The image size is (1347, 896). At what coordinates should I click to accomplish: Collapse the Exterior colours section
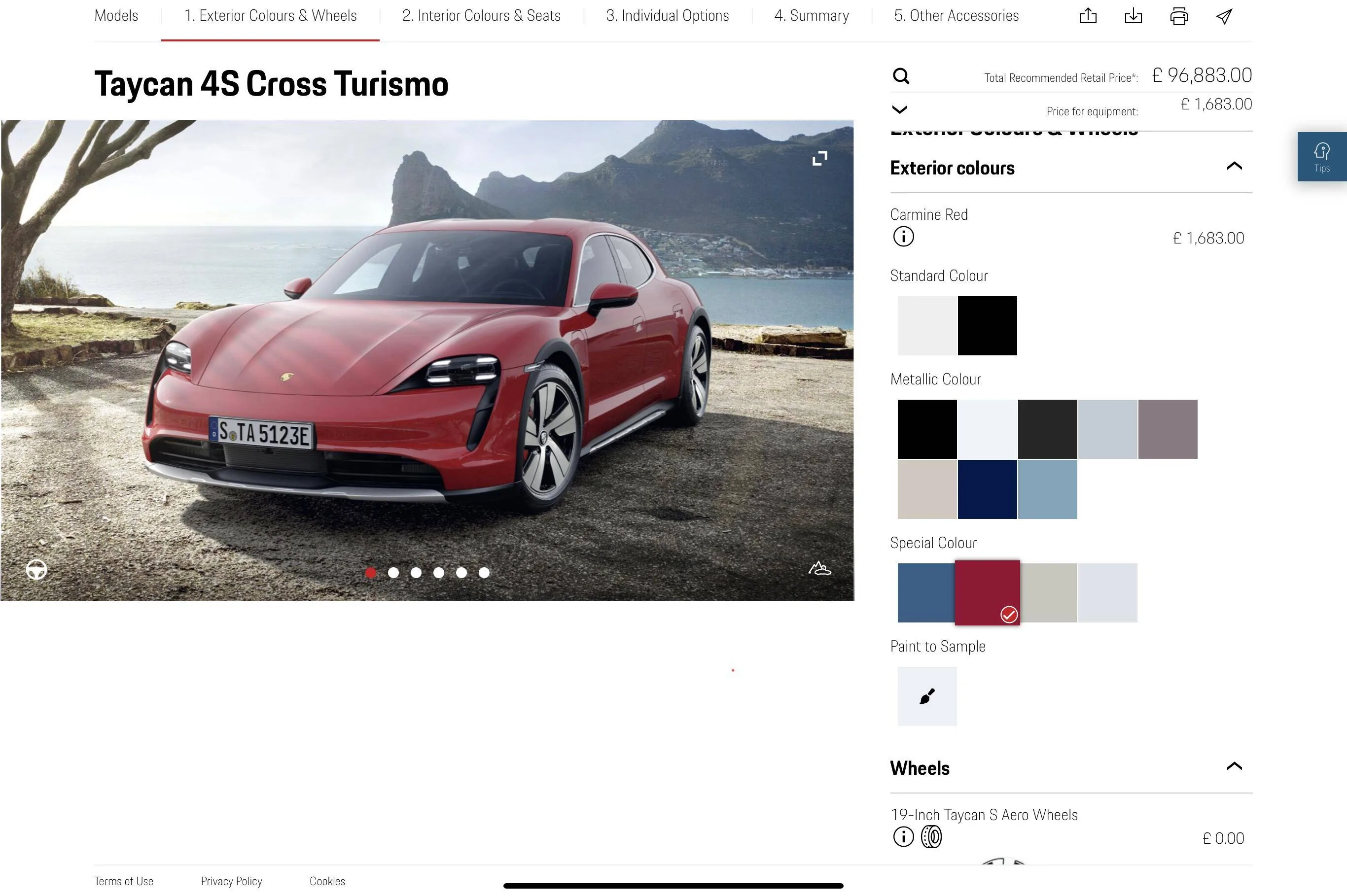coord(1235,166)
